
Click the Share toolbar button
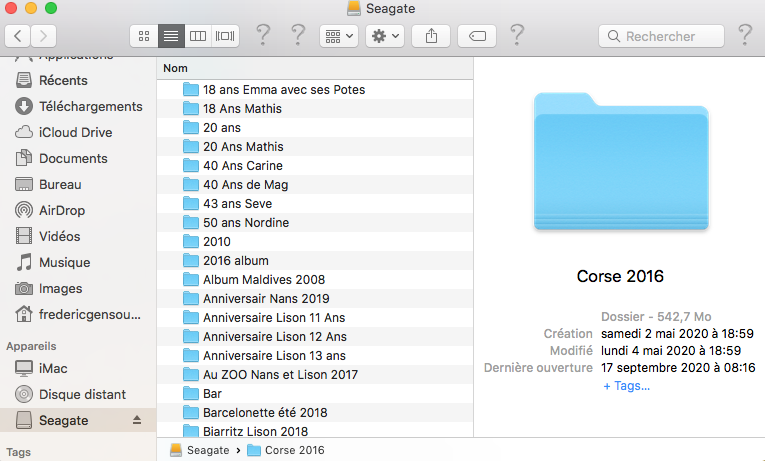click(432, 36)
